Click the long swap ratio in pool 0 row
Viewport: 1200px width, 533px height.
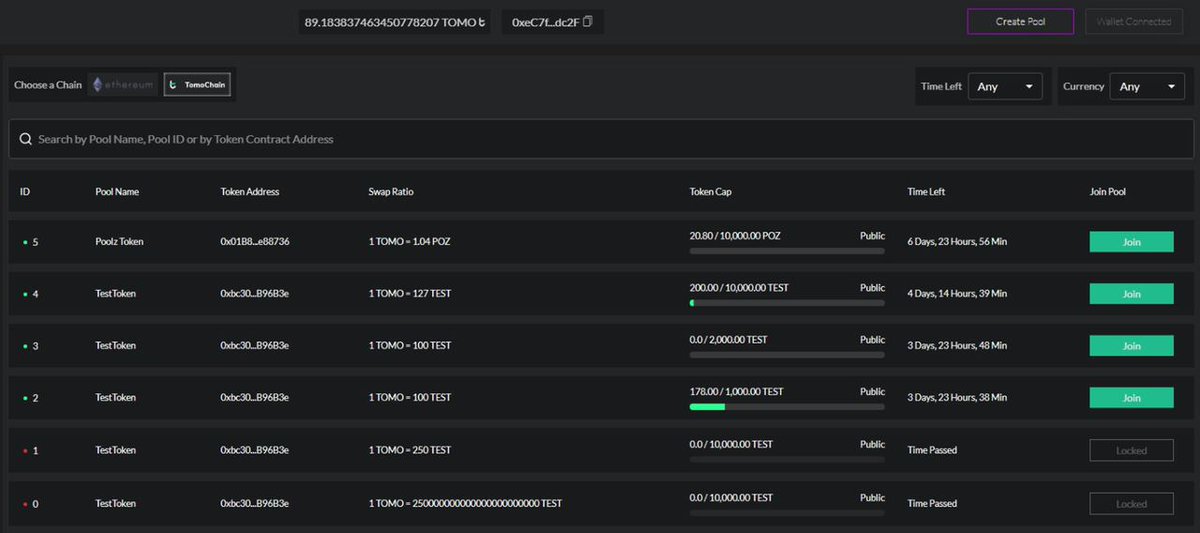(465, 503)
